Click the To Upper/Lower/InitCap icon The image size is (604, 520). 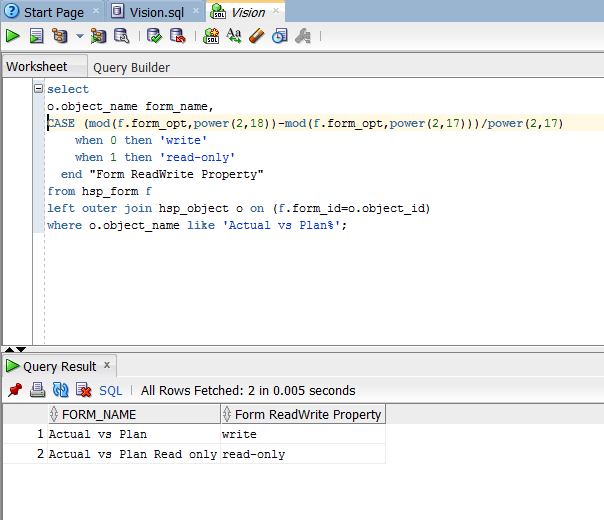tap(234, 36)
